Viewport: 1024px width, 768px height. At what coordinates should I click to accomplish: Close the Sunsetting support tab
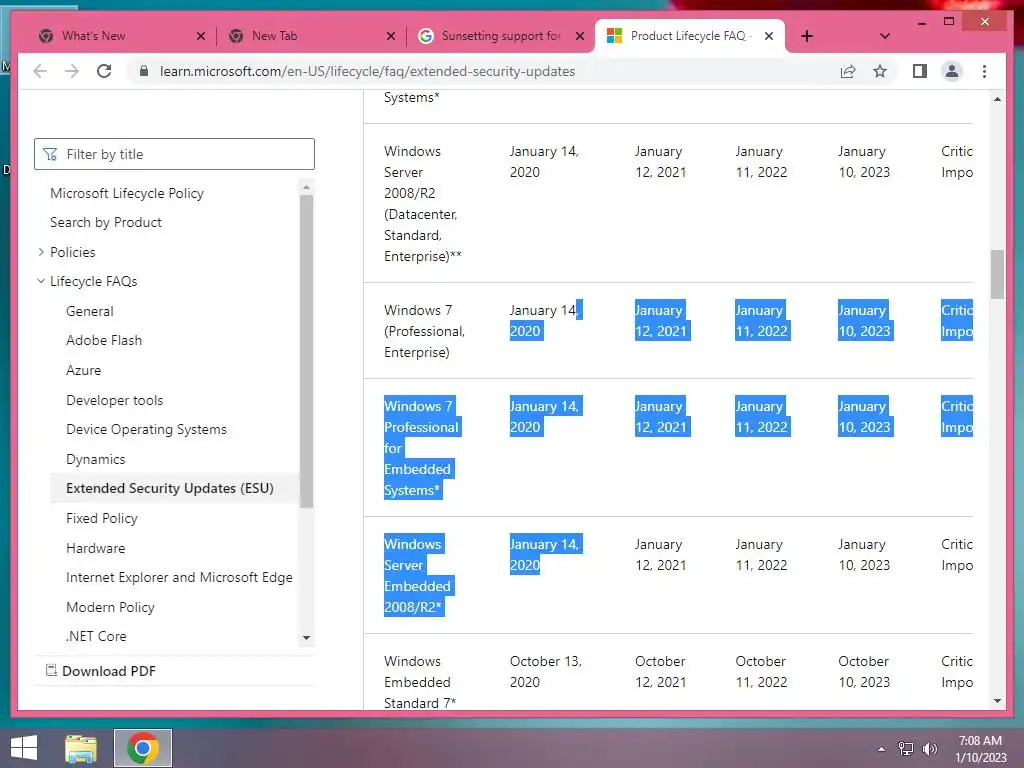click(x=580, y=36)
